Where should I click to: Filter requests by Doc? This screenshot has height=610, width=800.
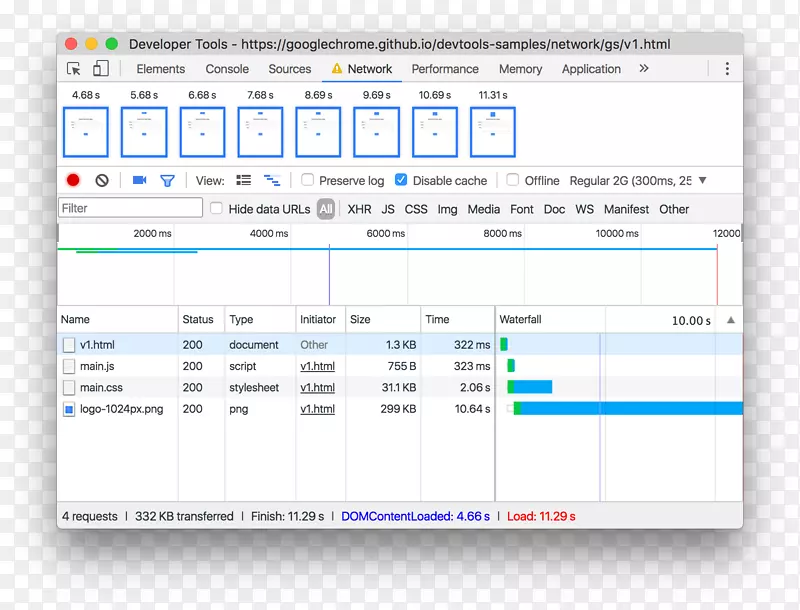click(554, 209)
